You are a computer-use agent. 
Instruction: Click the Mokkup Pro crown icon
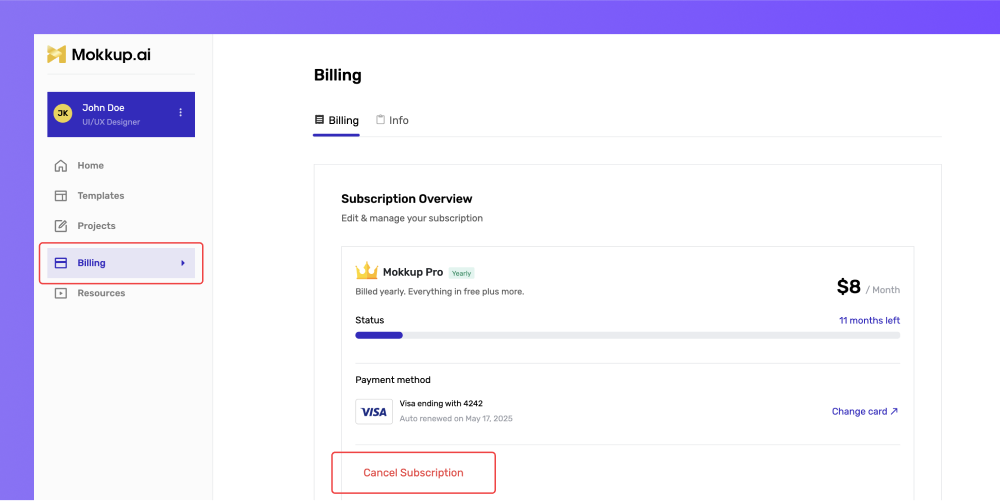pyautogui.click(x=367, y=271)
